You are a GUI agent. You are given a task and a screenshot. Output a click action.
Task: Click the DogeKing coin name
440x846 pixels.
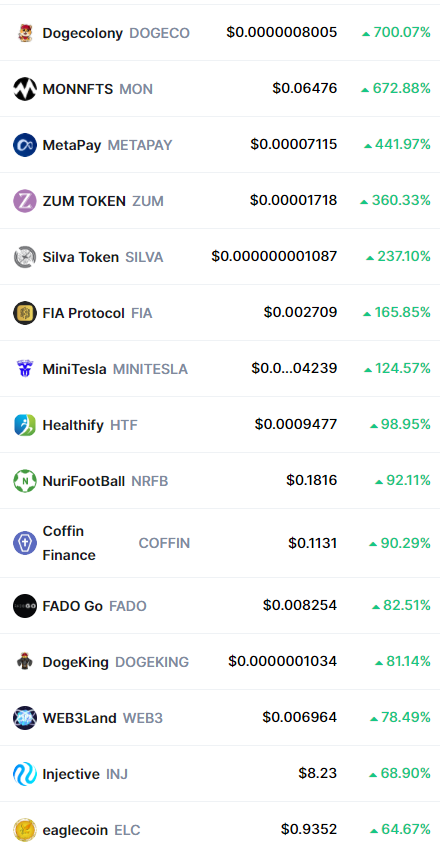click(75, 662)
